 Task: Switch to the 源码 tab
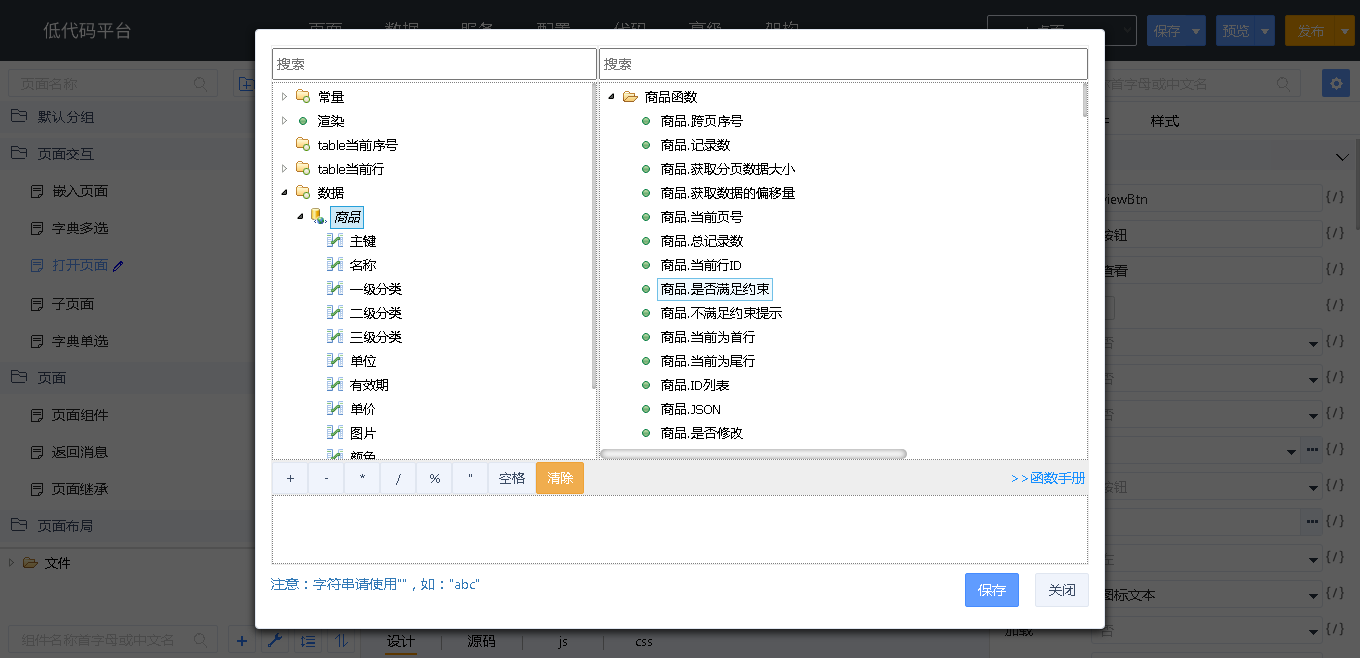coord(481,641)
